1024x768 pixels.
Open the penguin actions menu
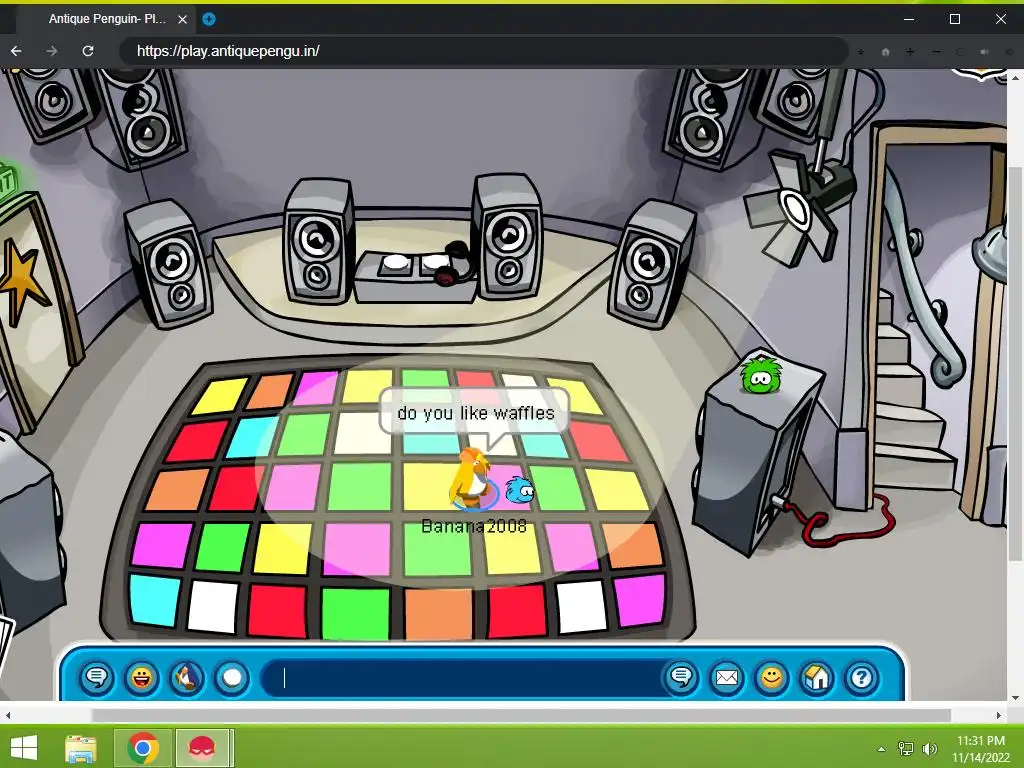(x=187, y=678)
